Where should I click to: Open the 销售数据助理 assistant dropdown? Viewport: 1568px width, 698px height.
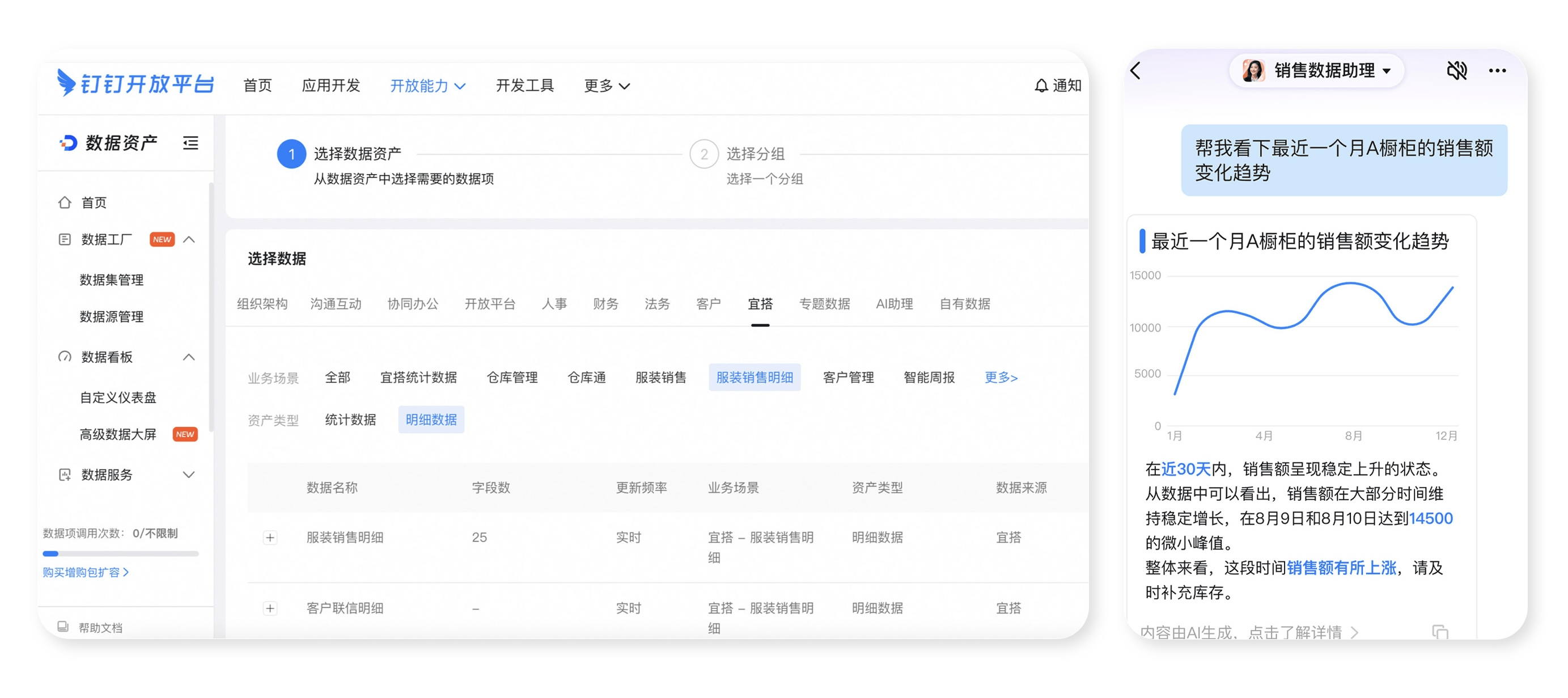[1317, 71]
